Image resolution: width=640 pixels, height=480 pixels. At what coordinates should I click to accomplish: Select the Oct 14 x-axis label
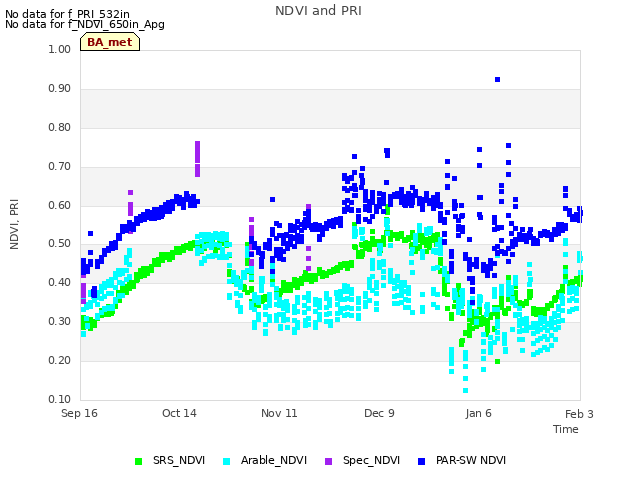(179, 413)
